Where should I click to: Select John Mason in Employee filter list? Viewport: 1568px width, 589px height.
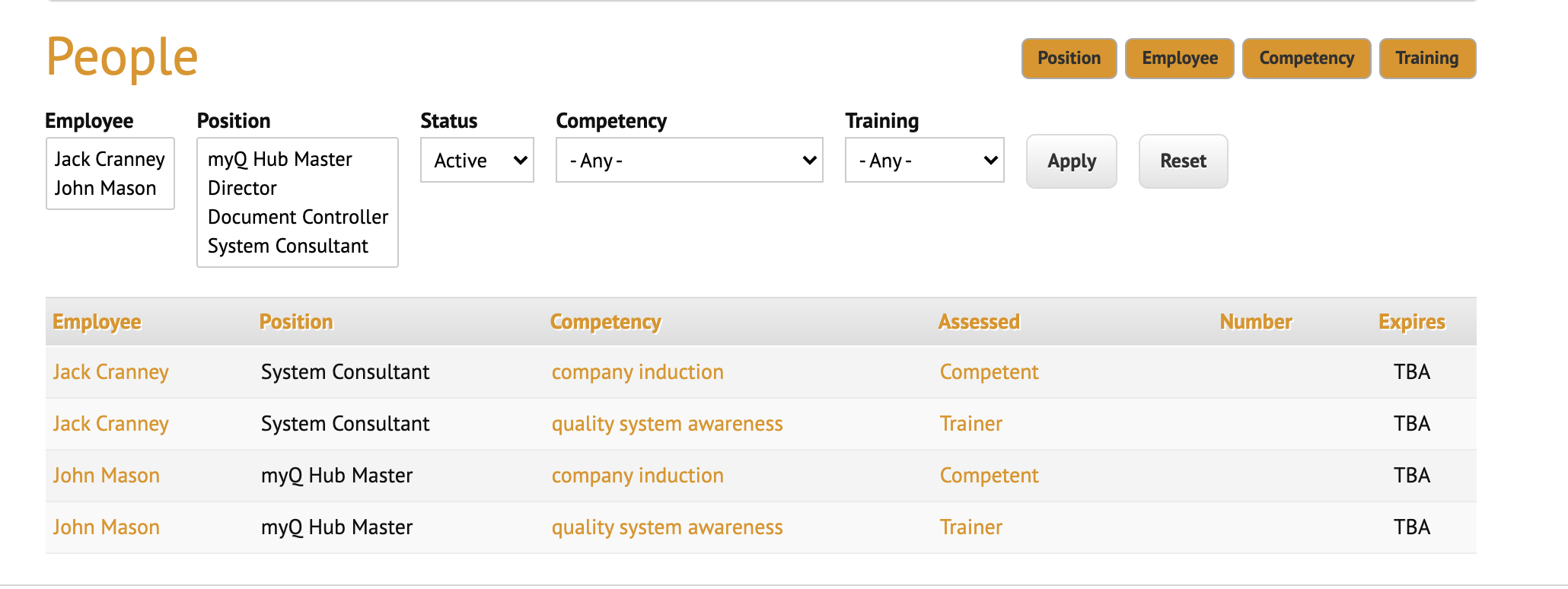coord(105,188)
